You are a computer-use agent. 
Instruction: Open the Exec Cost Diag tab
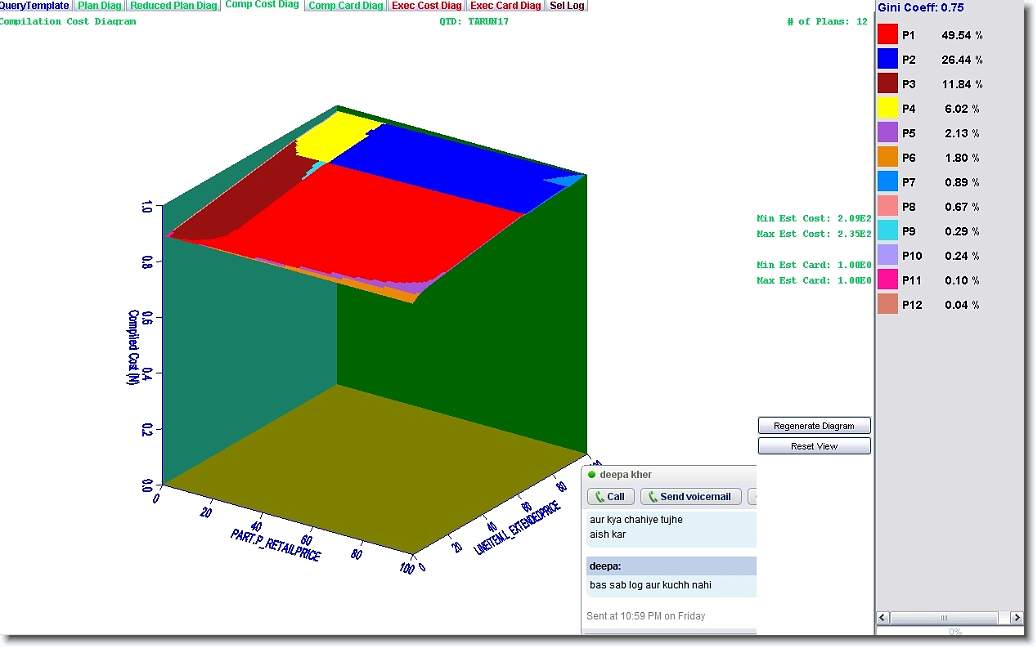click(427, 6)
